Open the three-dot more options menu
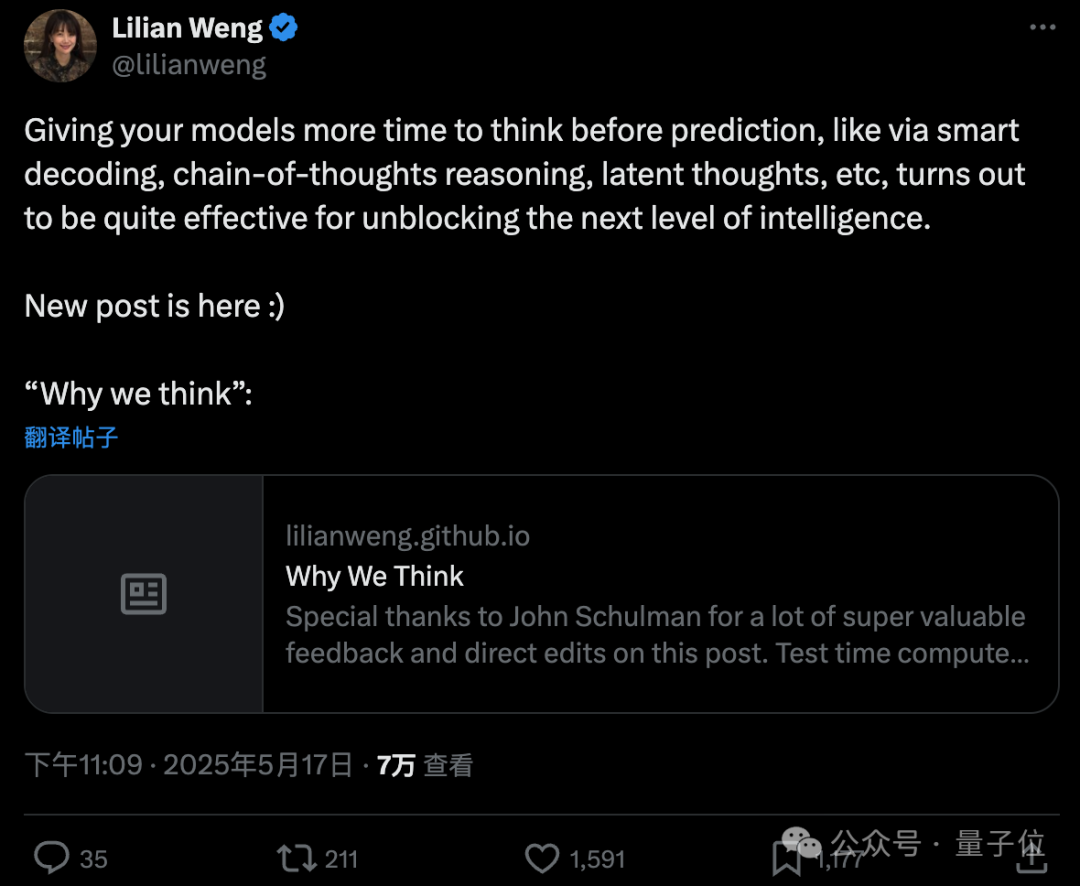1080x886 pixels. click(1042, 27)
